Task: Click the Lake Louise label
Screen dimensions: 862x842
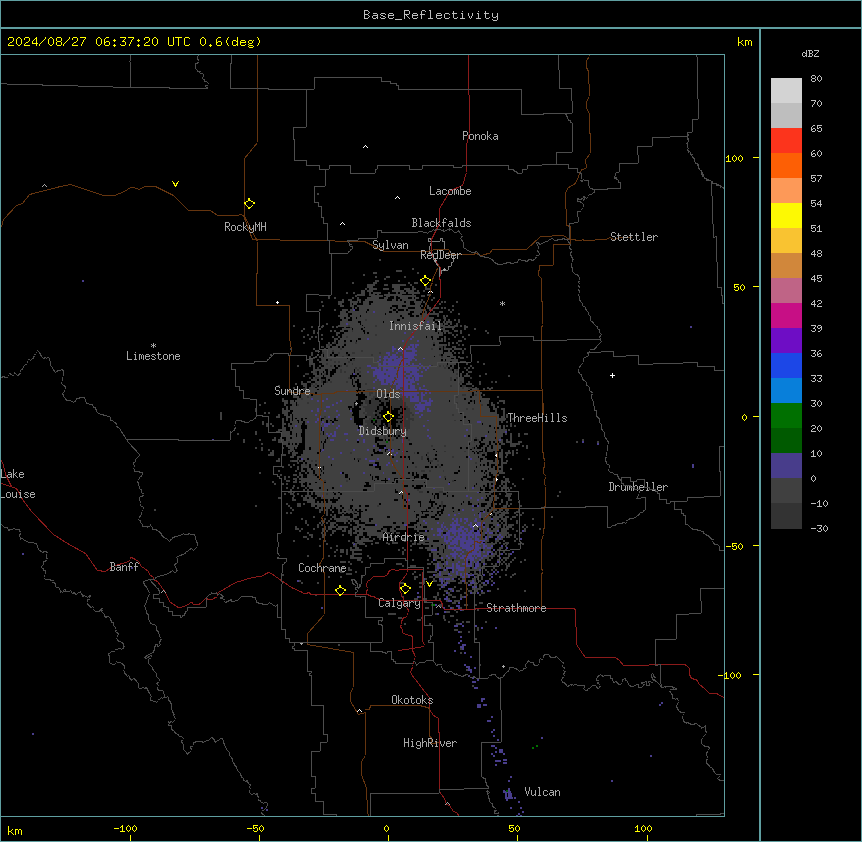Action: 18,484
